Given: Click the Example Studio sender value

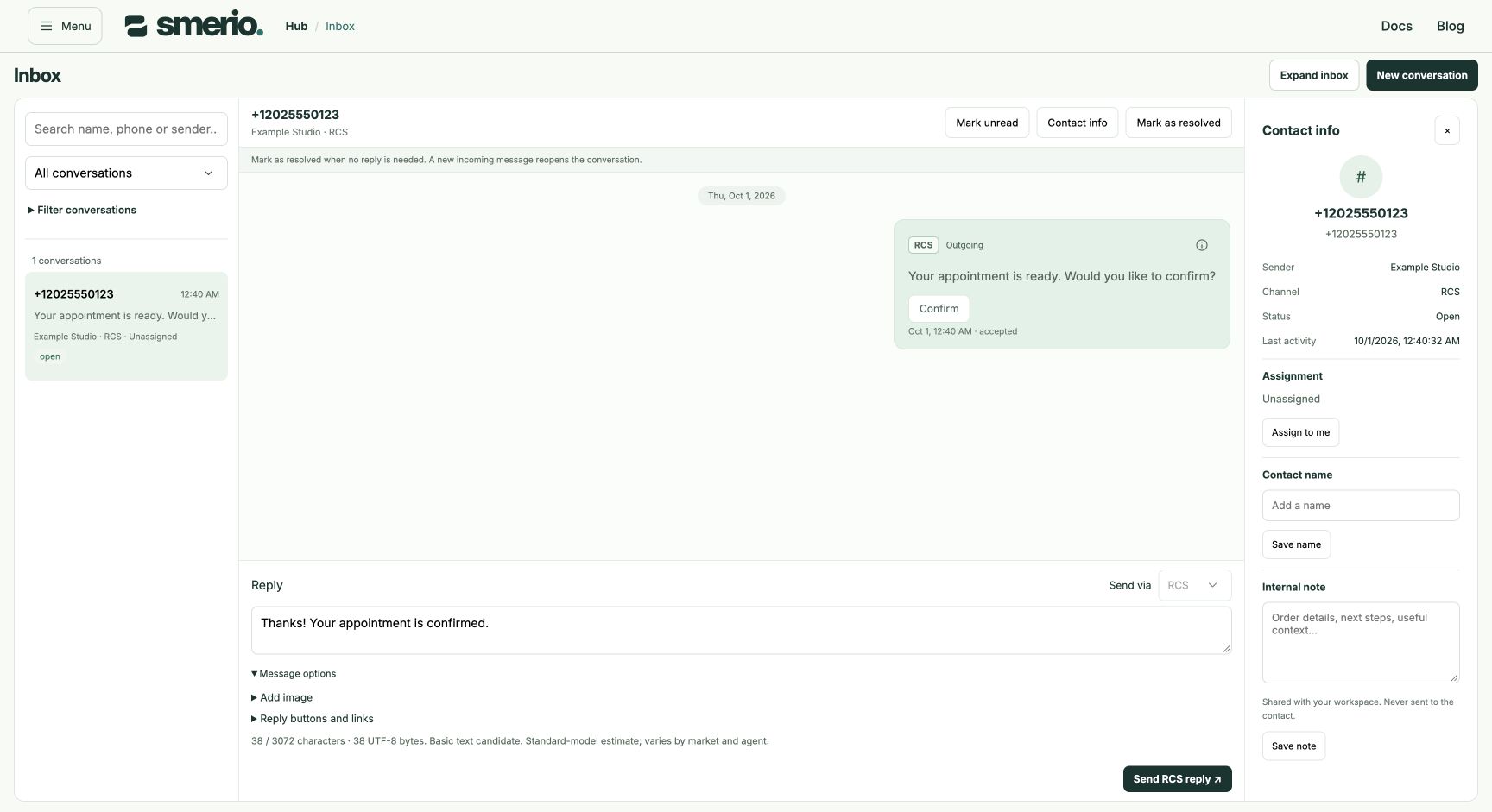Looking at the screenshot, I should point(1425,267).
